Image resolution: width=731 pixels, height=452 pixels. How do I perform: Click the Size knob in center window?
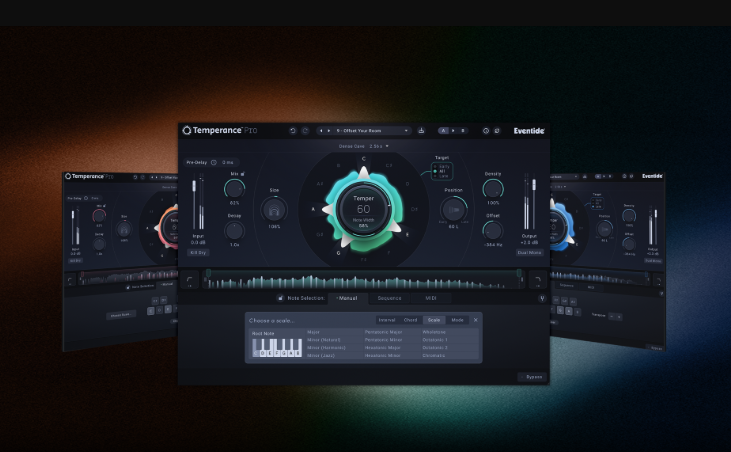274,210
